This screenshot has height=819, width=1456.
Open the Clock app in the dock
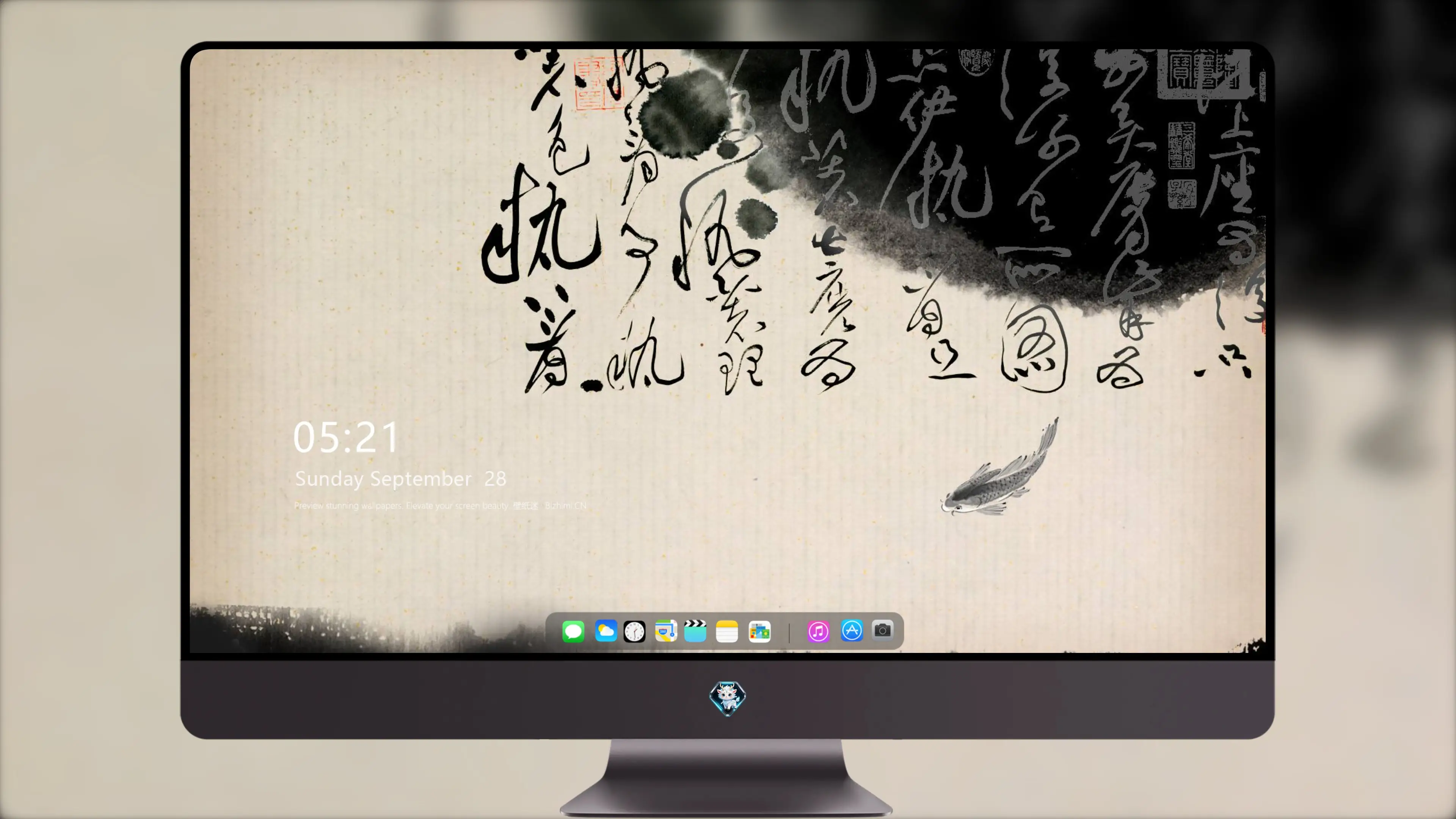pos(634,631)
